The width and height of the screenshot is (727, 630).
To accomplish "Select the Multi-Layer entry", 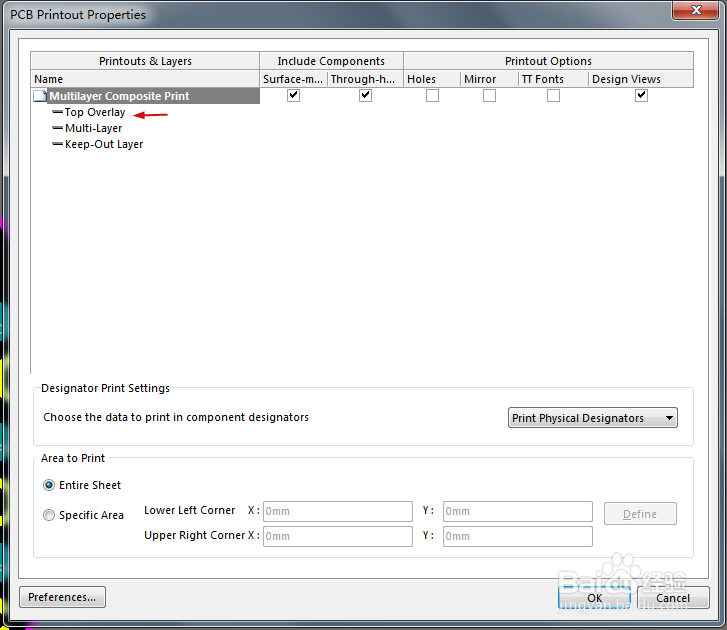I will point(93,128).
